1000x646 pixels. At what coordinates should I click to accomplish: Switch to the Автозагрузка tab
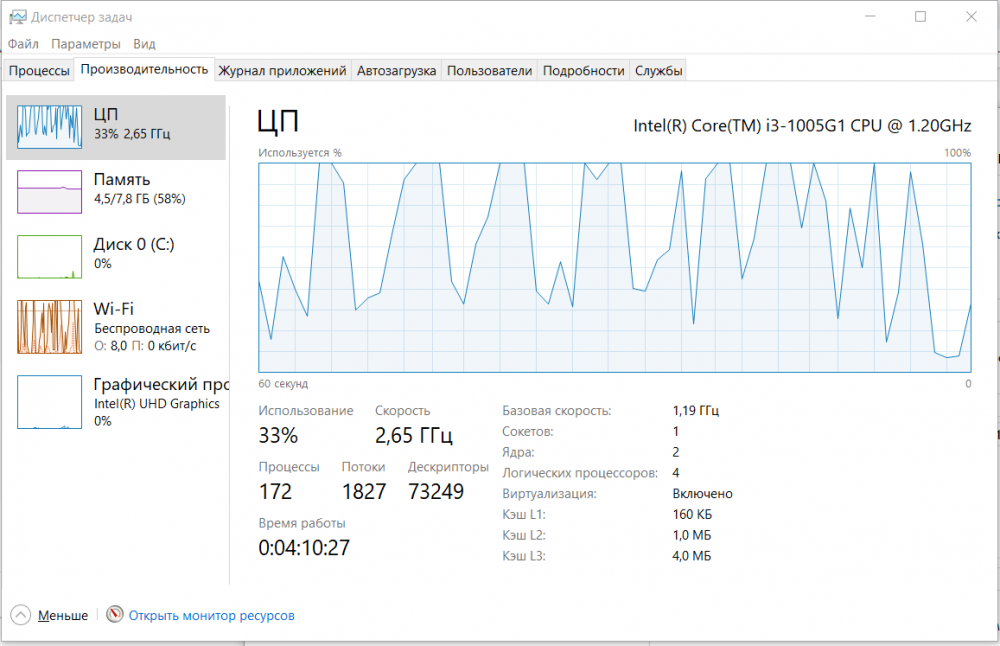coord(396,71)
